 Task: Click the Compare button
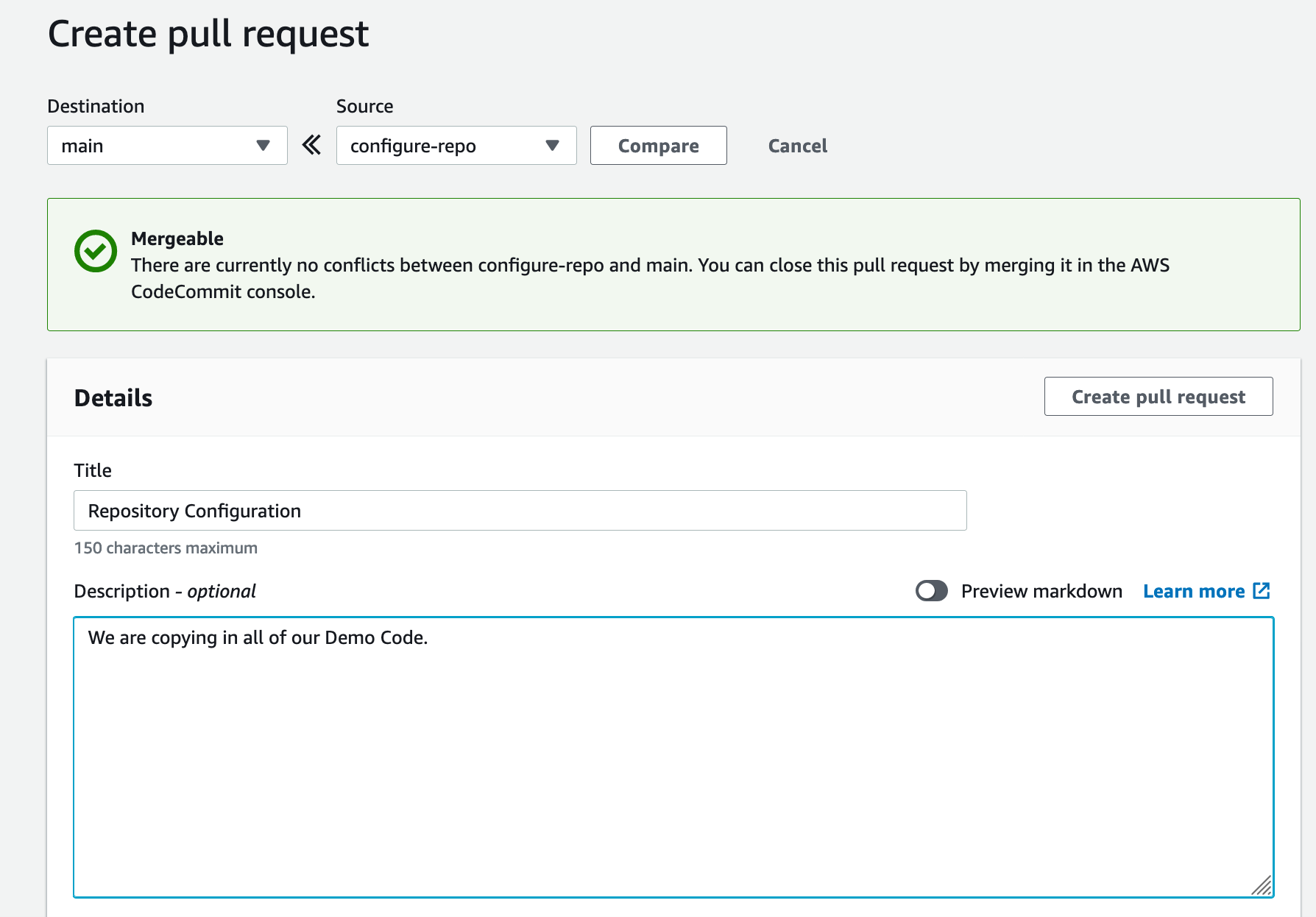click(657, 145)
